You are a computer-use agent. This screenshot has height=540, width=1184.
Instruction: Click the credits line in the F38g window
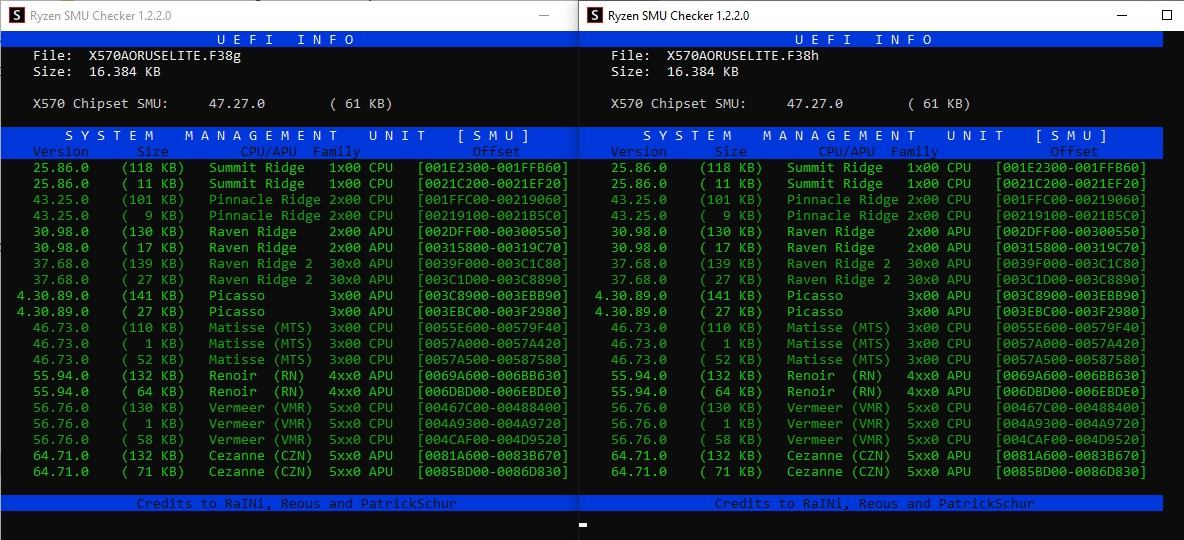296,503
